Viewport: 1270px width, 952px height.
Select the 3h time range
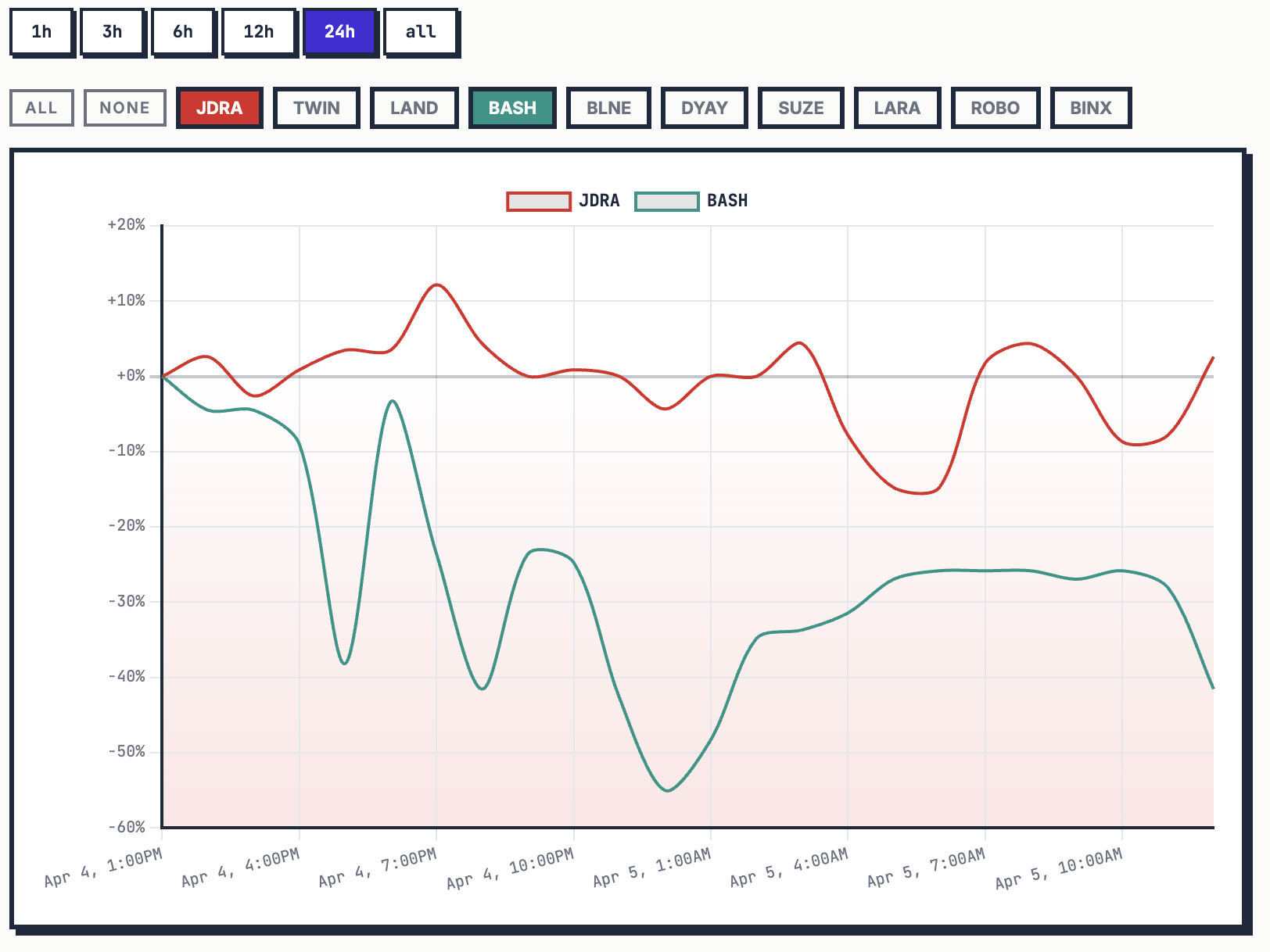coord(113,32)
